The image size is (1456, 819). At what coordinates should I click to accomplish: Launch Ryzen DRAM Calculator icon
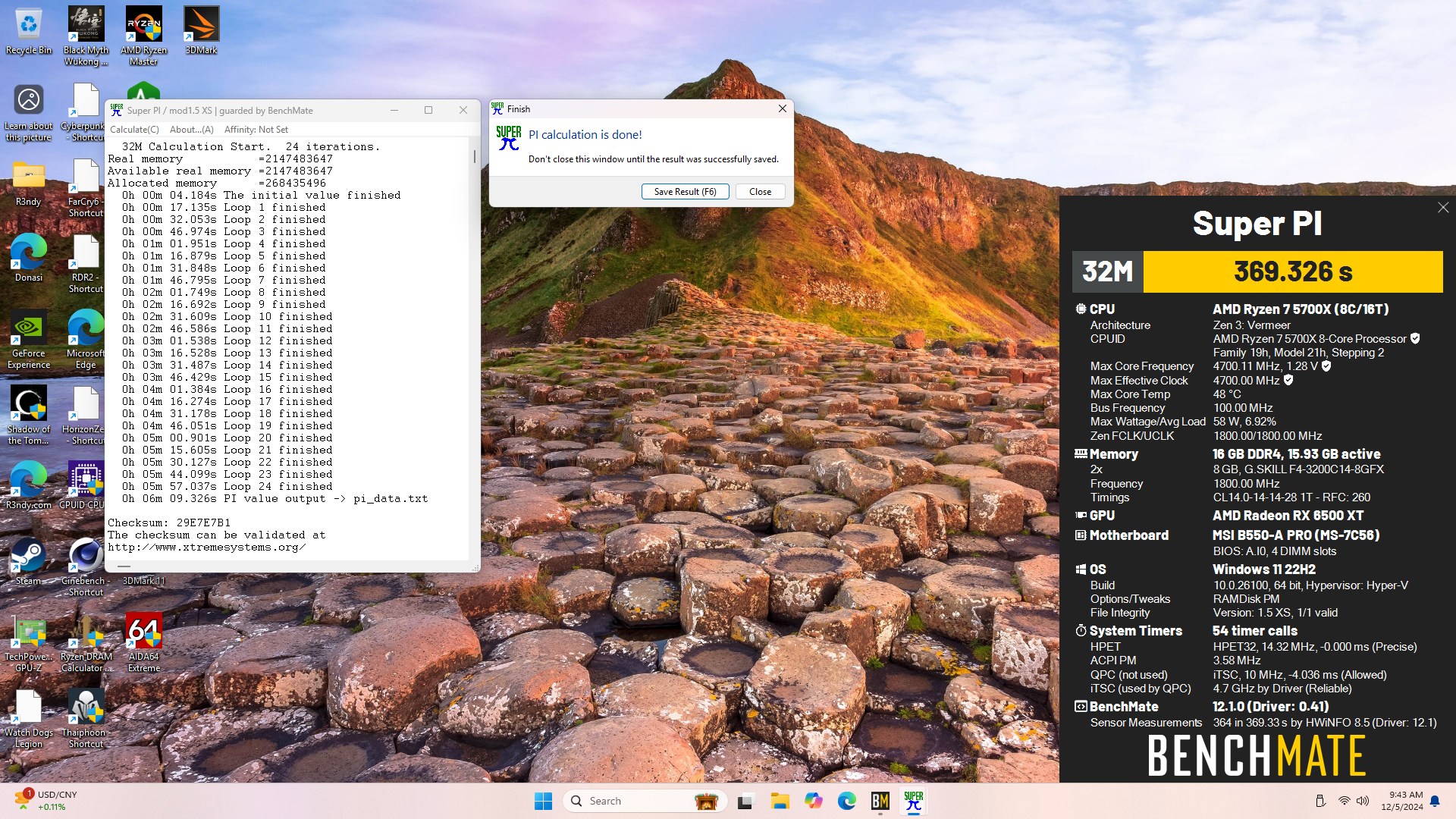(86, 643)
